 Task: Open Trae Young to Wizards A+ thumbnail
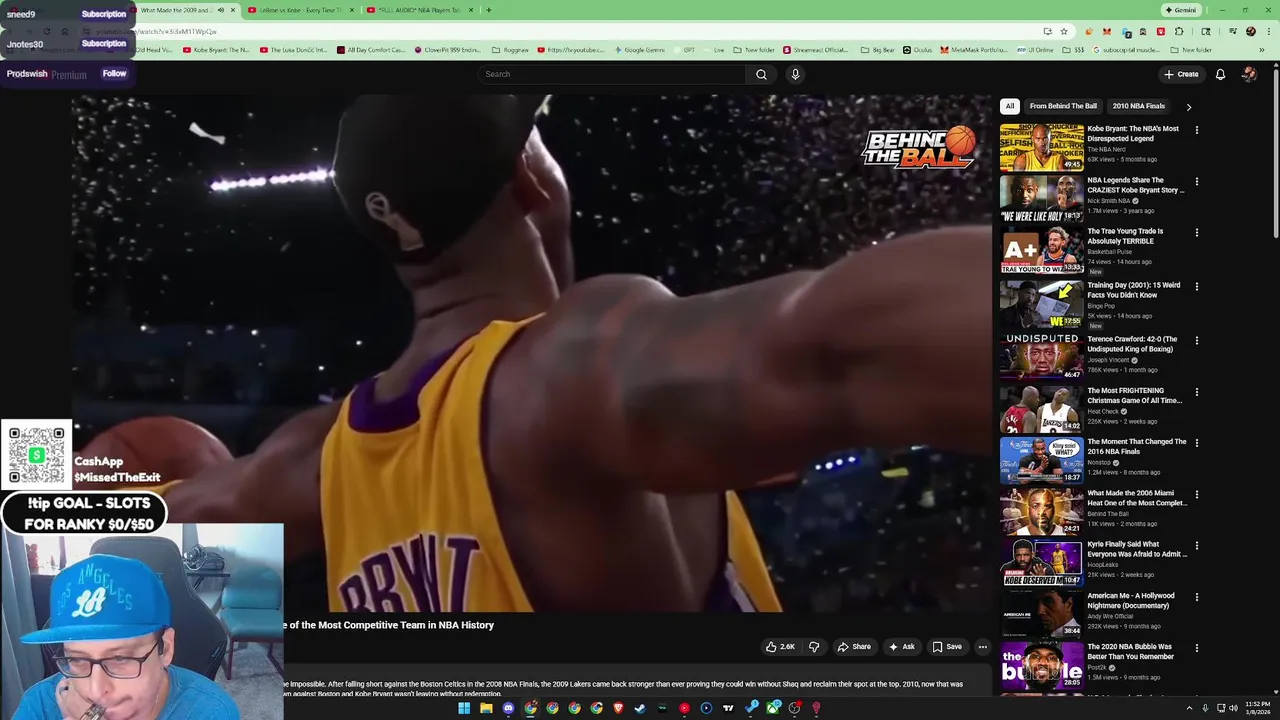(1041, 250)
